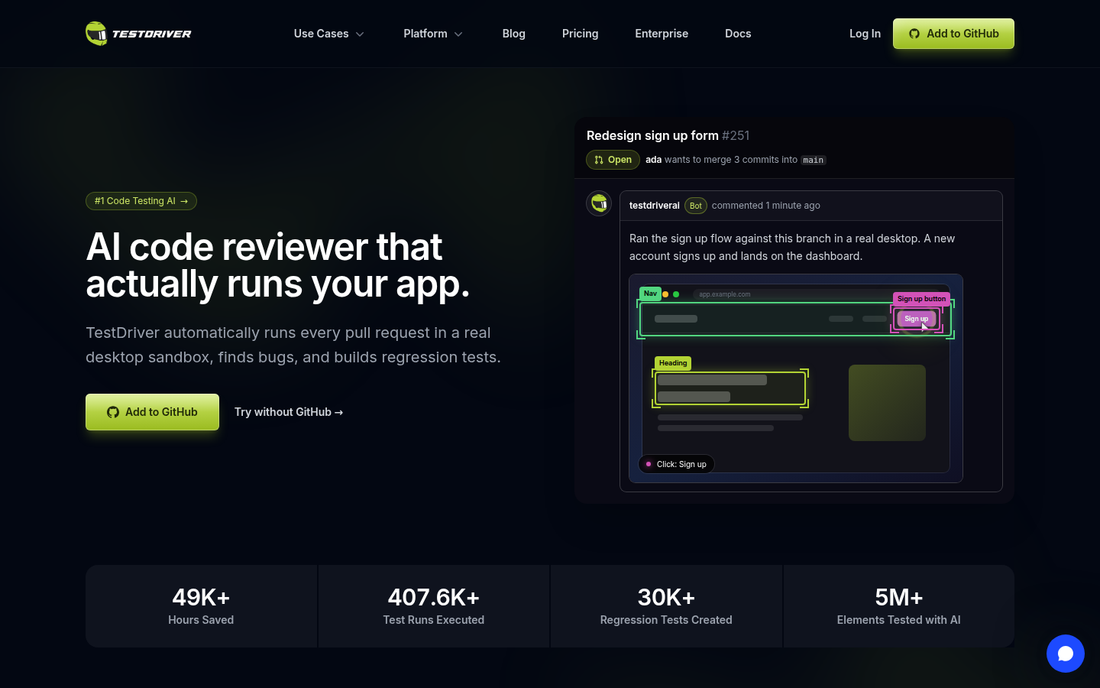Expand the Use Cases menu chevron
The height and width of the screenshot is (688, 1100).
[x=360, y=34]
